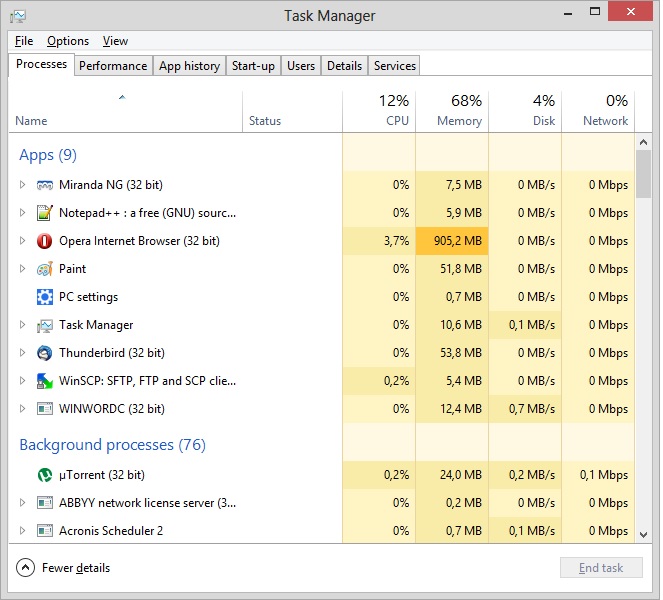Collapse view using the Fewer details arrow
The image size is (663, 600).
point(26,568)
